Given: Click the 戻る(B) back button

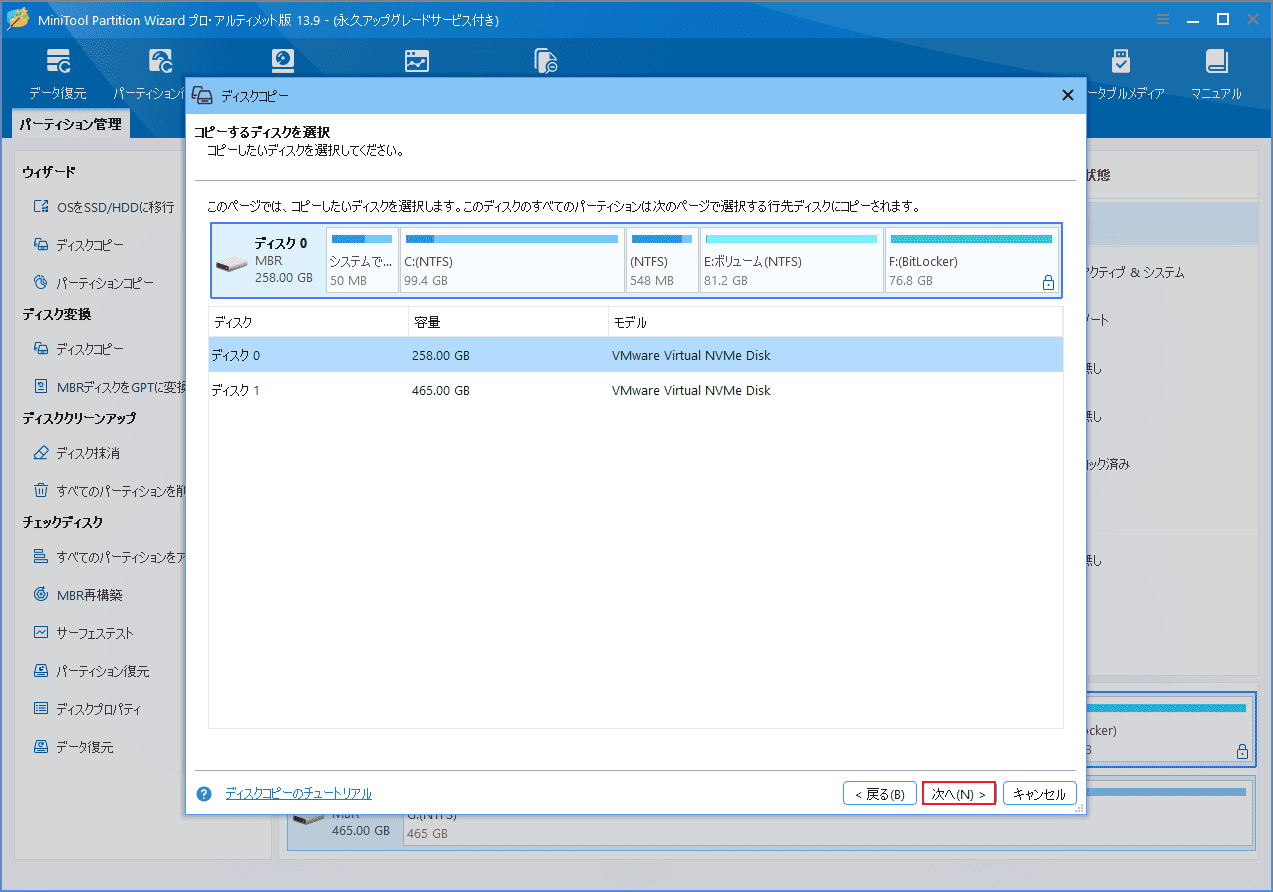Looking at the screenshot, I should click(880, 794).
